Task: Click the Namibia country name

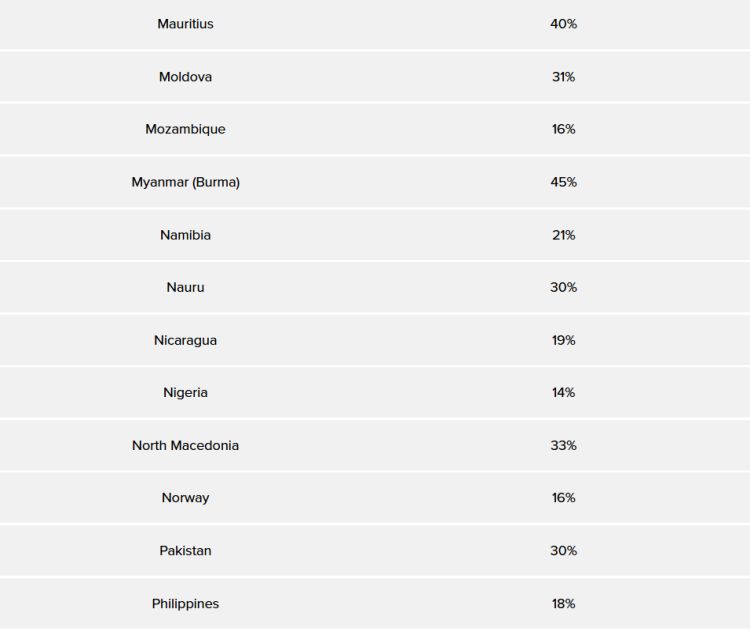Action: point(185,235)
